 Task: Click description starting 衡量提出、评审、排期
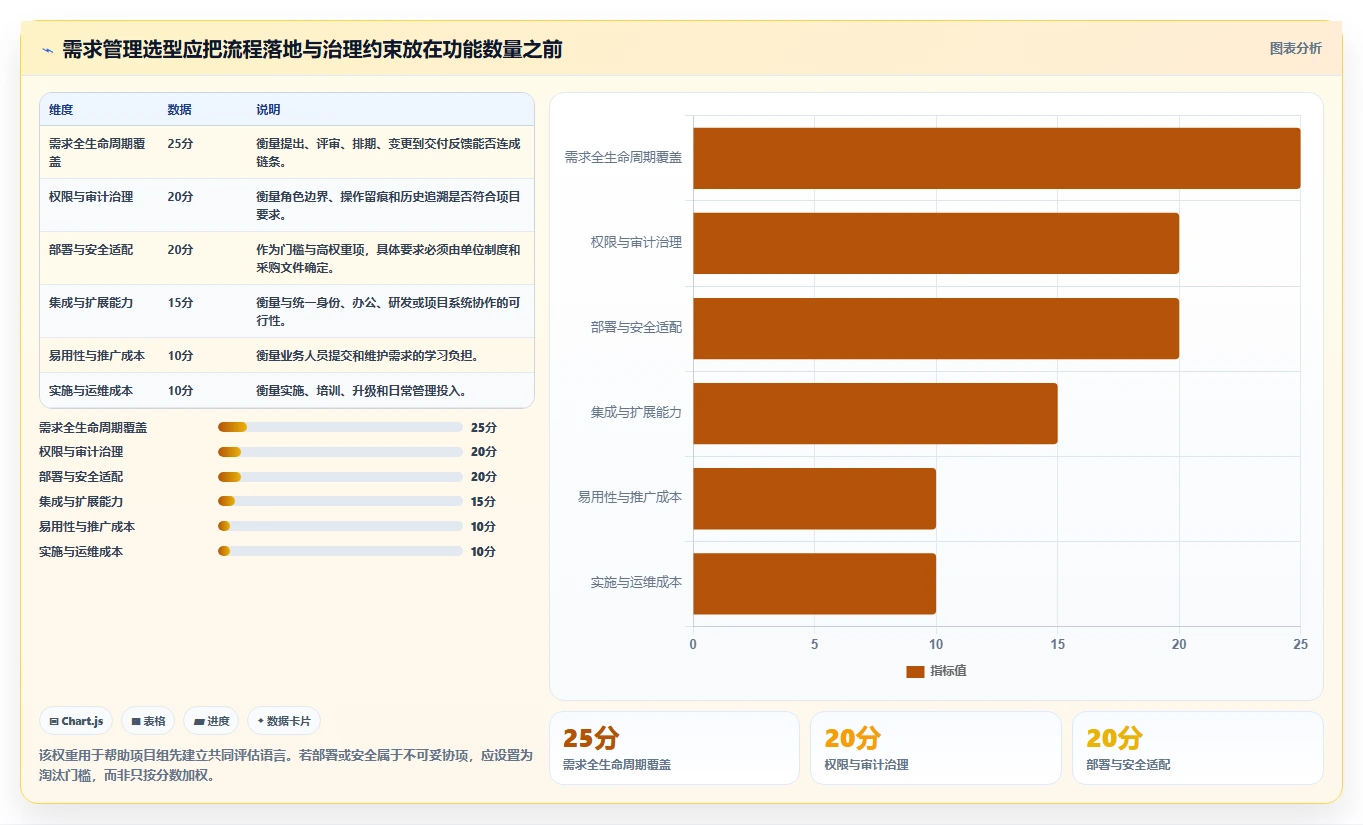tap(388, 152)
